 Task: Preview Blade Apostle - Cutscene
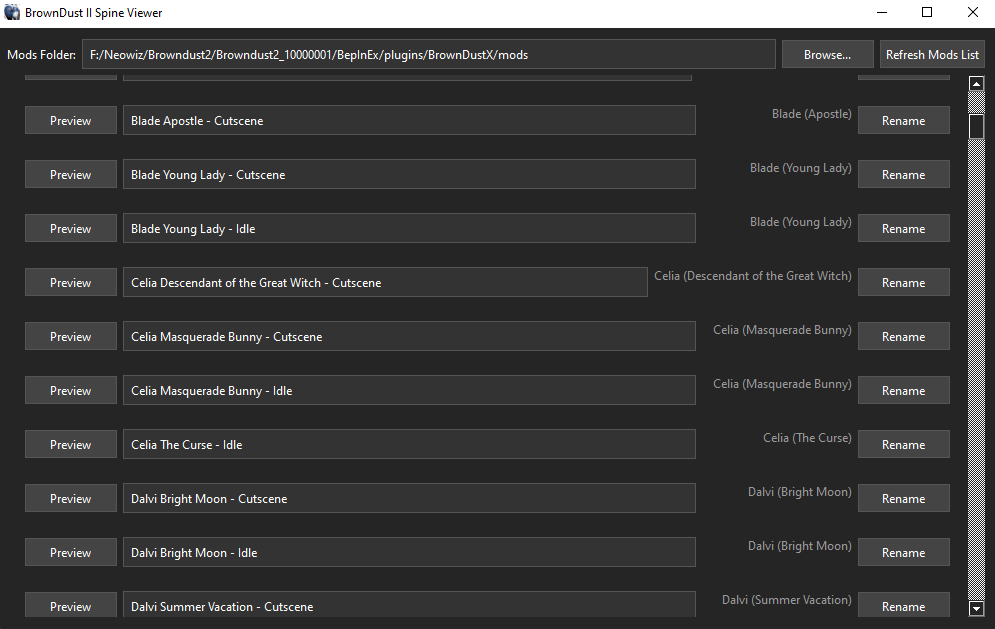coord(70,120)
